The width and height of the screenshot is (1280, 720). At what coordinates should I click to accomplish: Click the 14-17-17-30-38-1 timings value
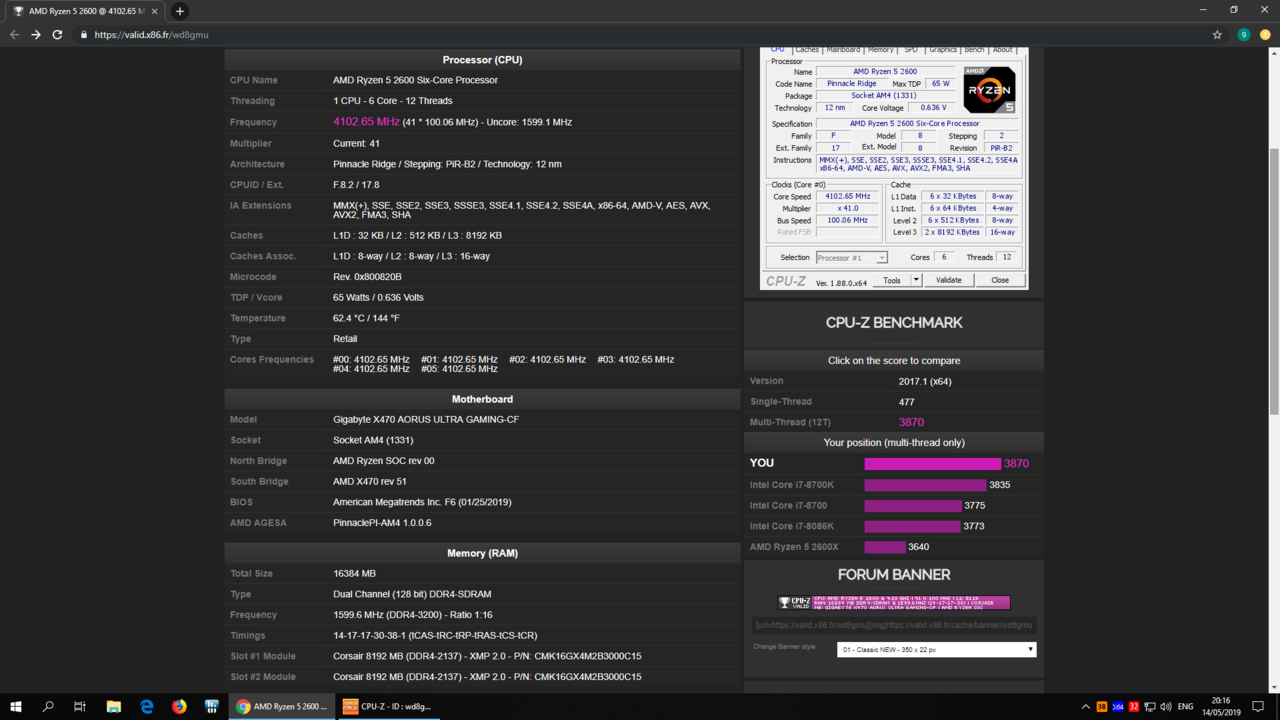tap(435, 636)
